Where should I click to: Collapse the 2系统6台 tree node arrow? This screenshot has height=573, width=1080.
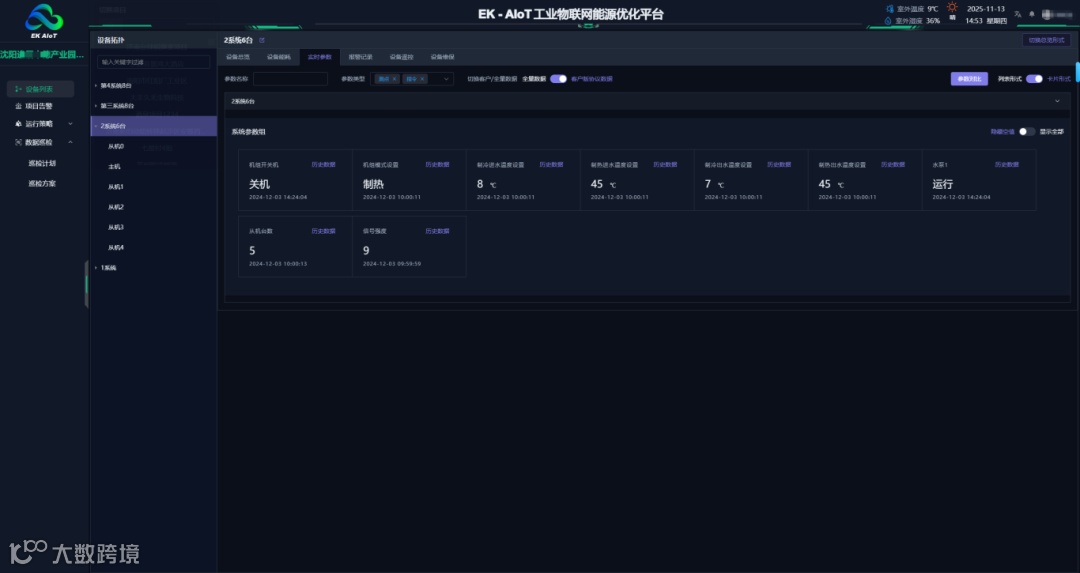96,126
